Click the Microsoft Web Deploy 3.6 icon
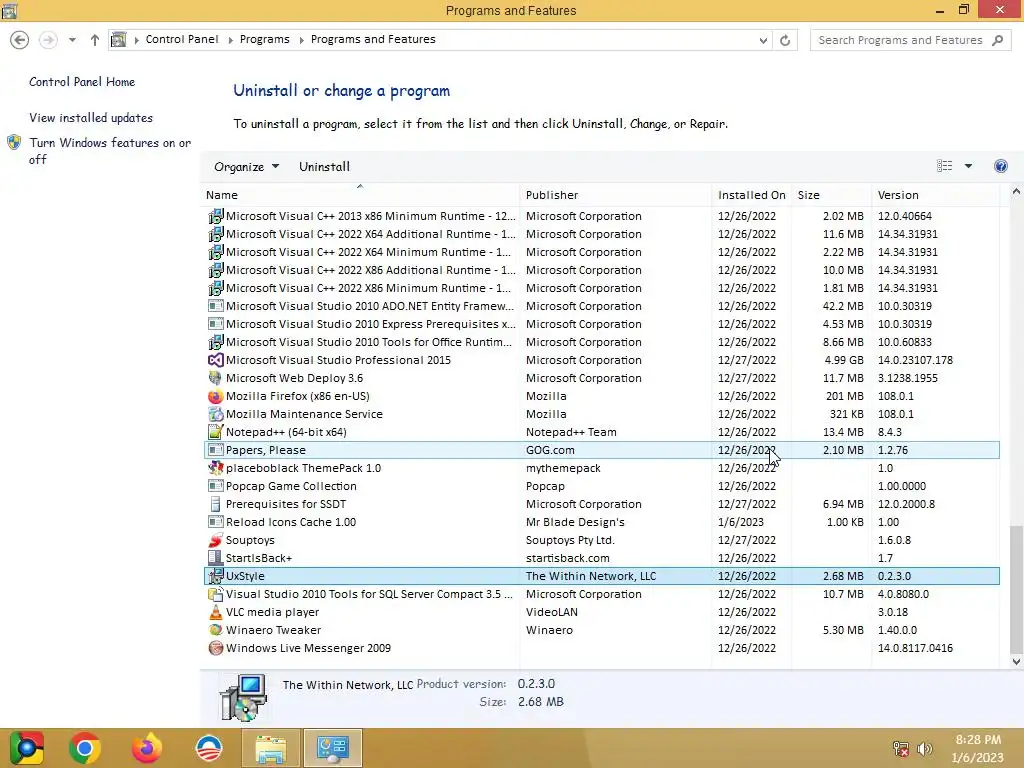The height and width of the screenshot is (768, 1024). tap(216, 378)
